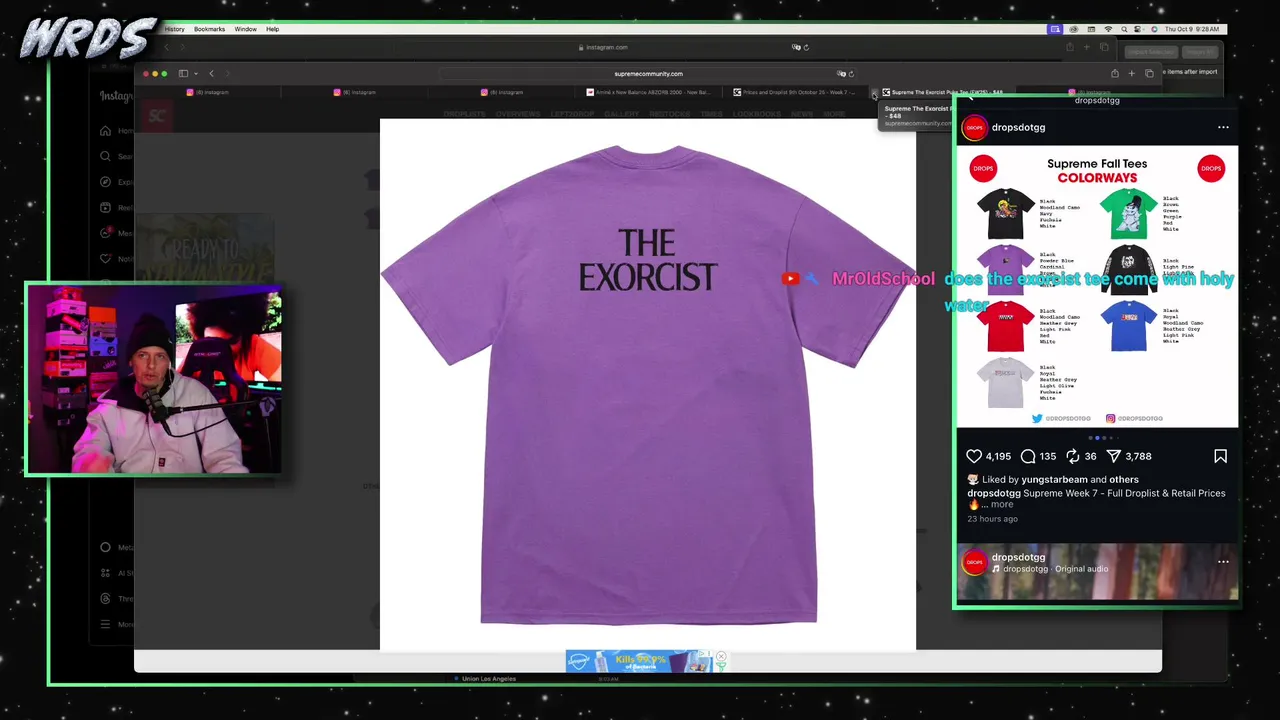Click the Kills 99.9% banner advertisement
Screen dimensions: 1280x720
coord(638,661)
